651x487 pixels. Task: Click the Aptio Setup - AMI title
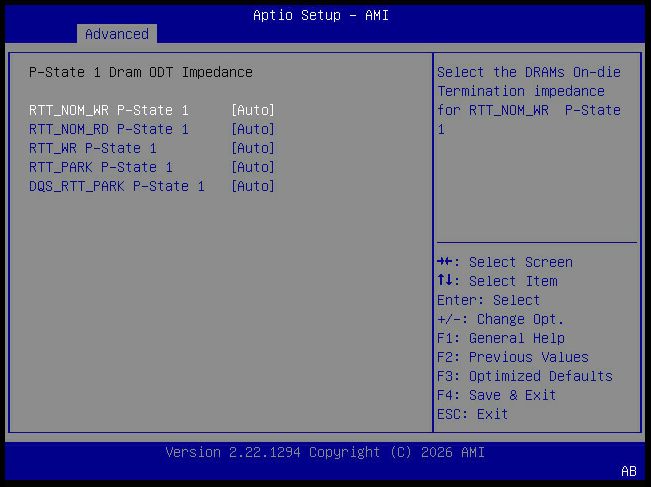click(x=321, y=15)
